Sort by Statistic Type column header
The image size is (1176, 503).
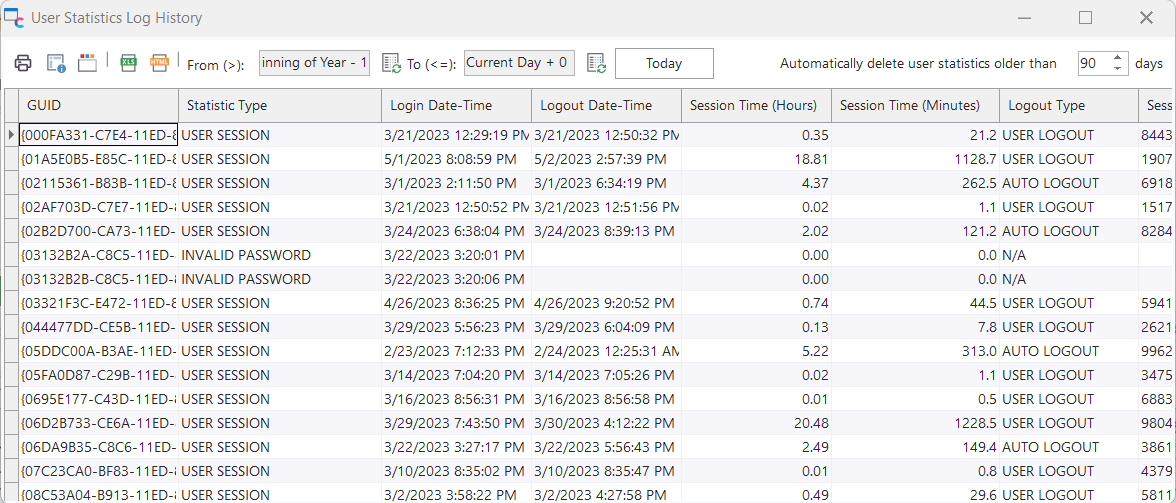tap(279, 105)
